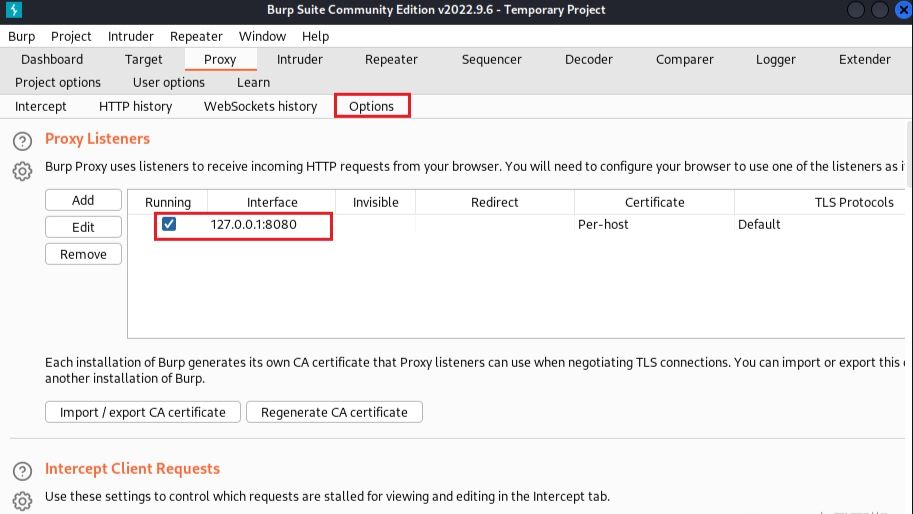Switch to the Comparer tab
This screenshot has width=913, height=514.
(685, 59)
